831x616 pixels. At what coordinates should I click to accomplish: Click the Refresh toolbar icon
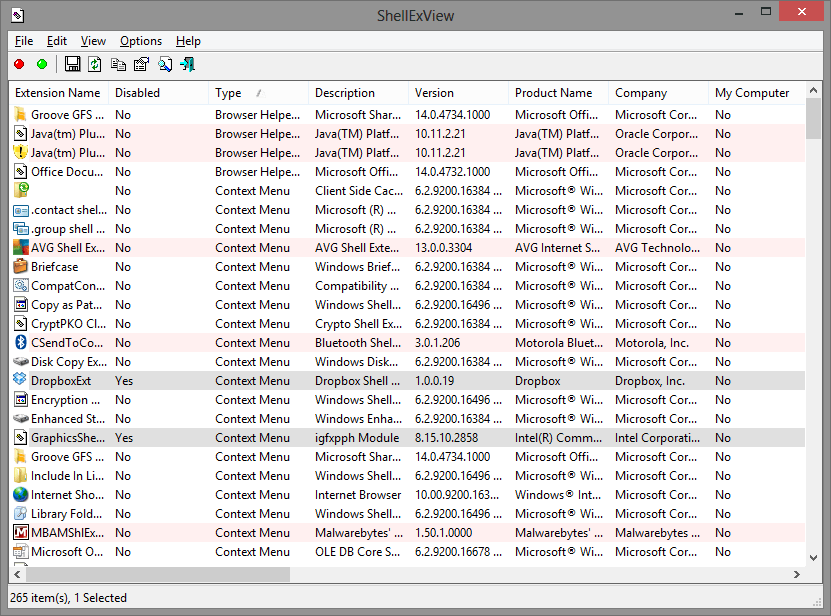pos(94,64)
